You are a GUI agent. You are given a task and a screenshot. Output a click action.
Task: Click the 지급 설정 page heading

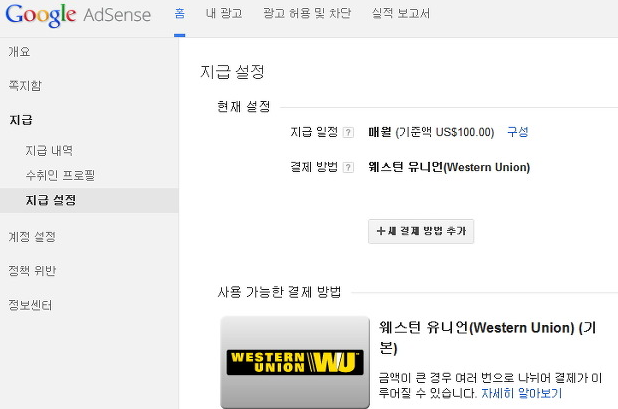pos(233,72)
